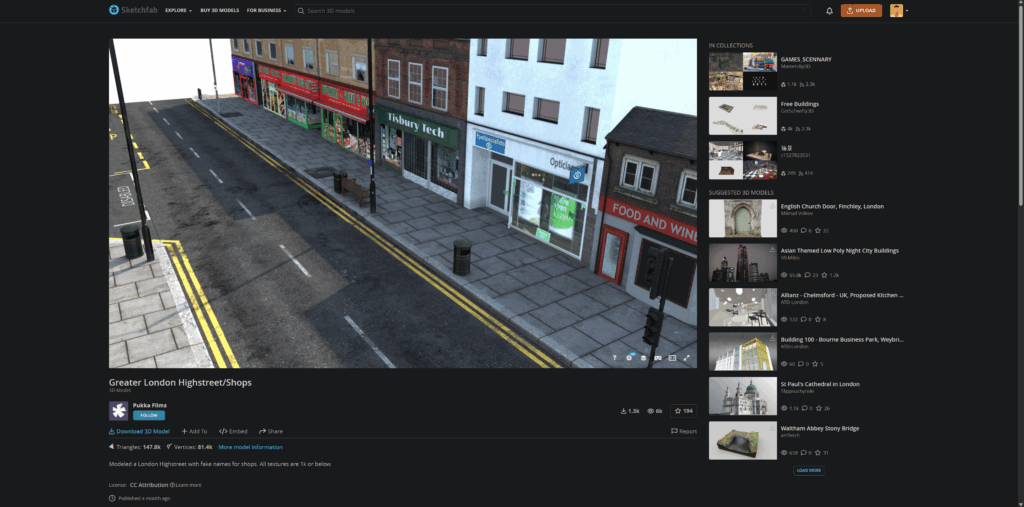This screenshot has width=1024, height=507.
Task: Like the model using the star button
Action: click(684, 411)
